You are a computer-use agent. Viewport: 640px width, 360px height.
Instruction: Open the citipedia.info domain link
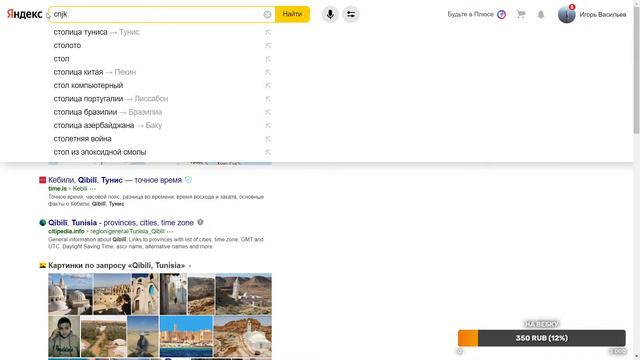tap(66, 231)
